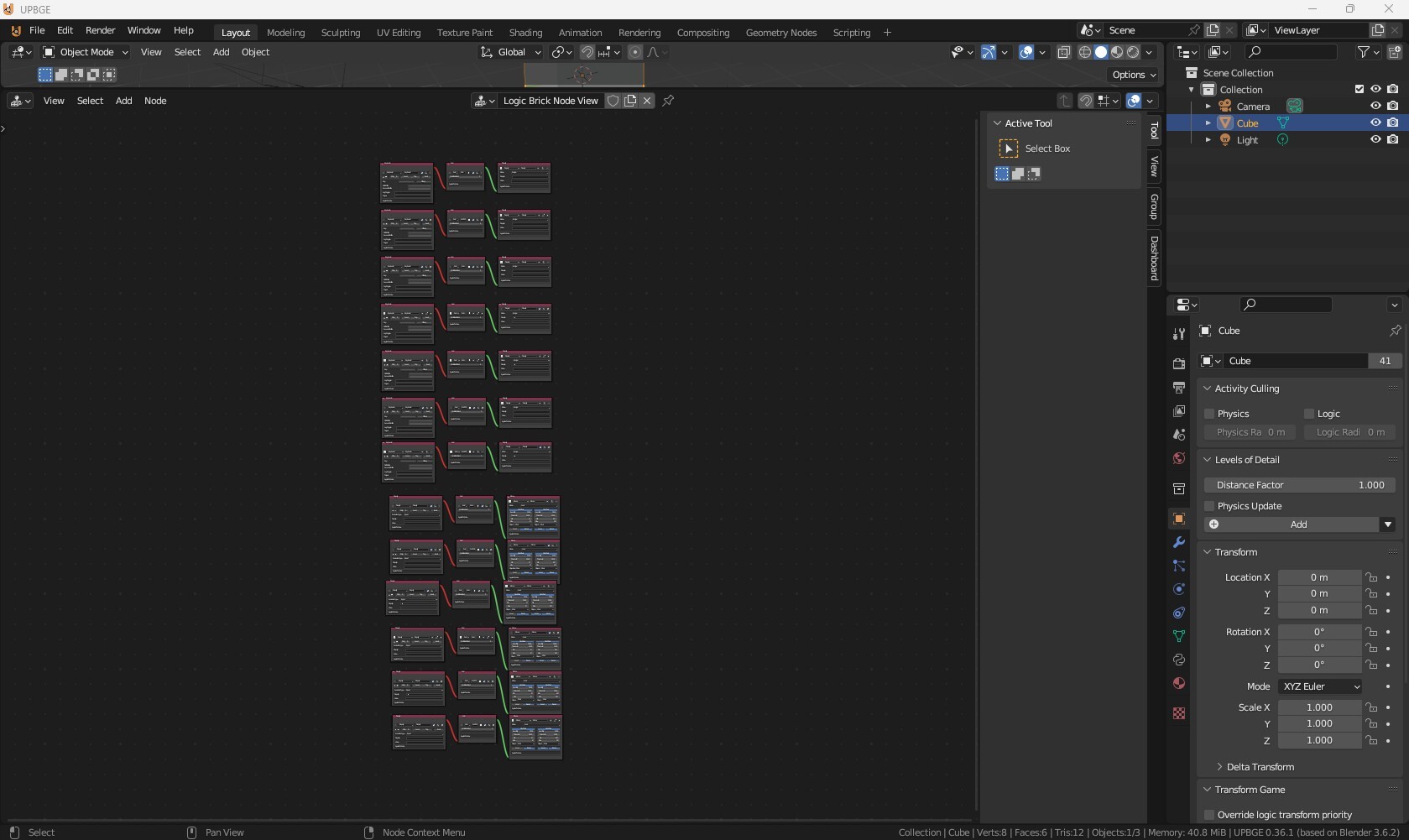Open the XYZ Euler rotation mode dropdown
The image size is (1409, 840).
[x=1320, y=686]
